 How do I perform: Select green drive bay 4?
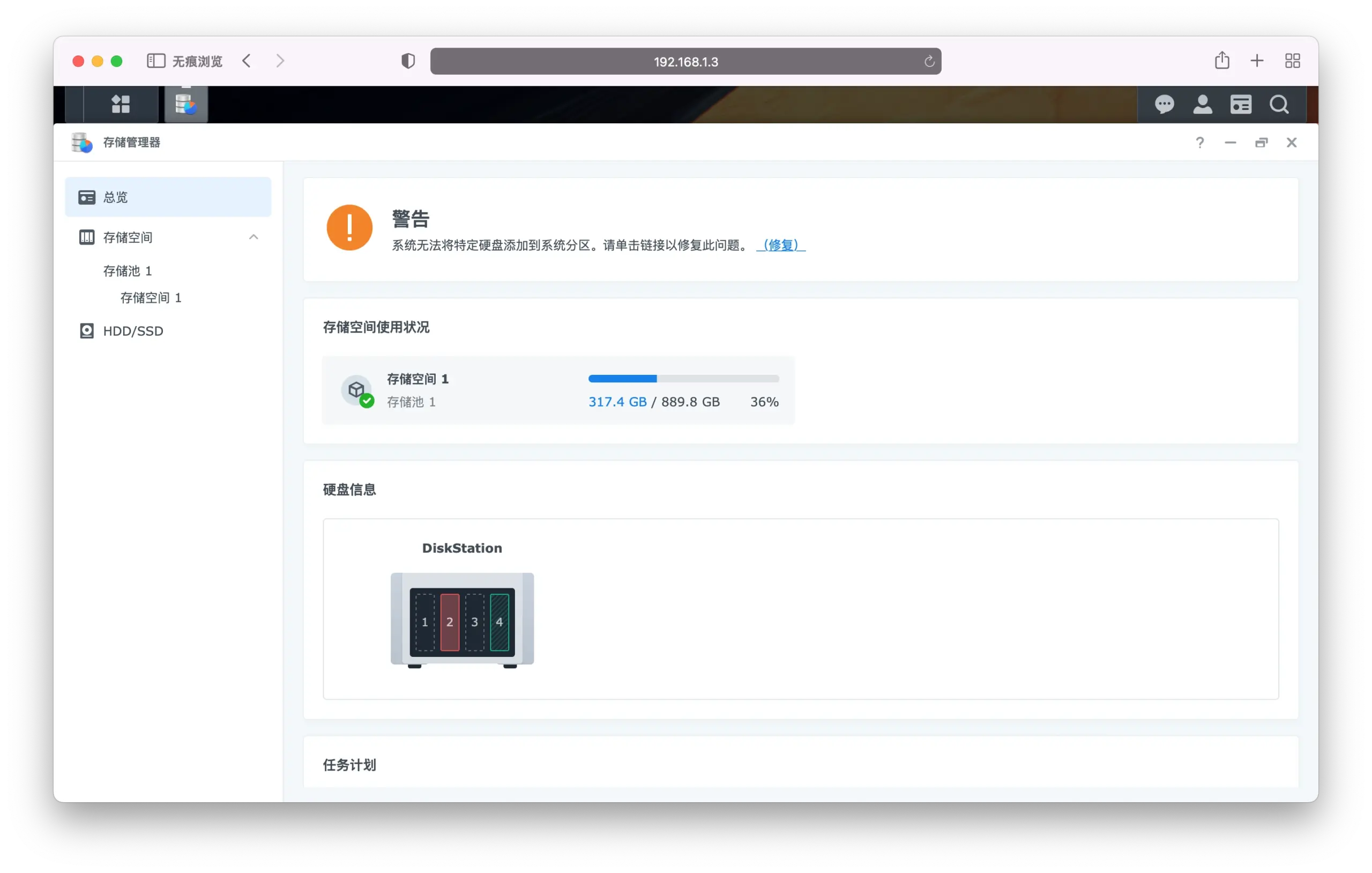(499, 622)
